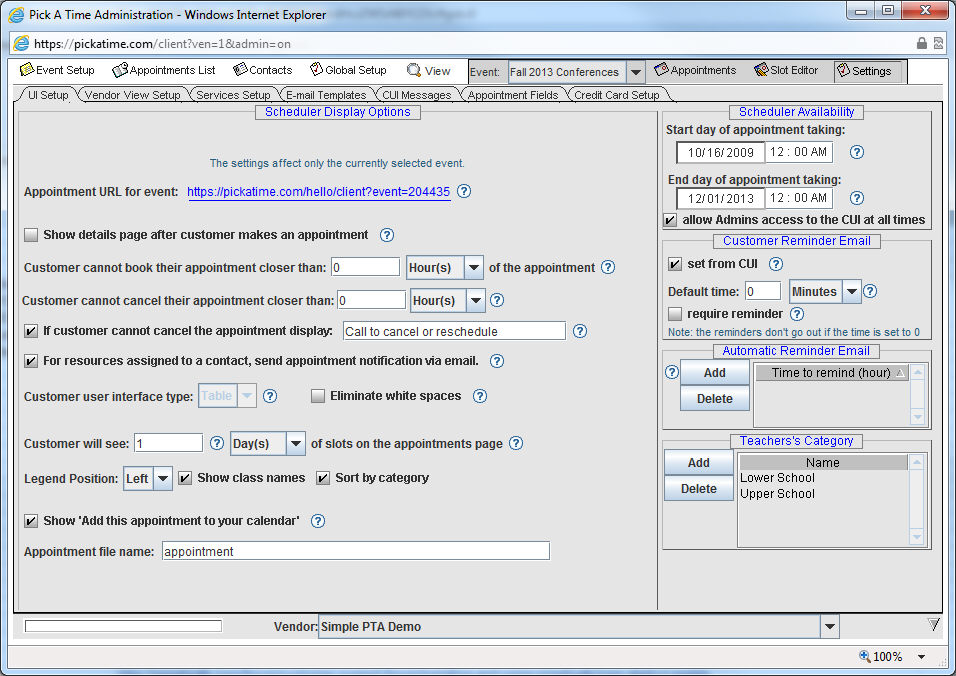Viewport: 956px width, 676px height.
Task: Toggle 'Show Add this appointment to your calendar'
Action: point(30,521)
